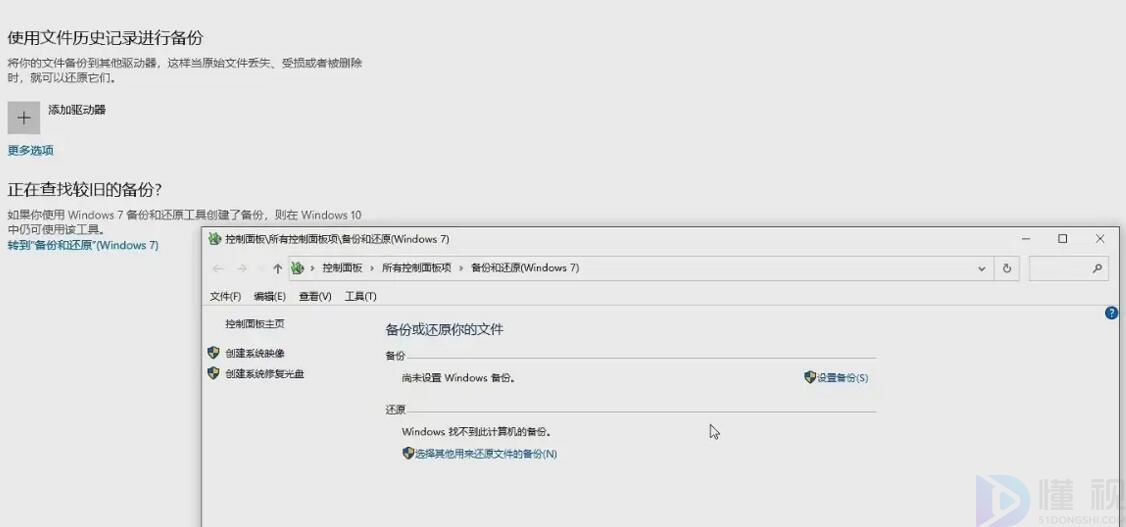Click the forward arrow in Control Panel window
This screenshot has height=527, width=1126.
[x=241, y=269]
